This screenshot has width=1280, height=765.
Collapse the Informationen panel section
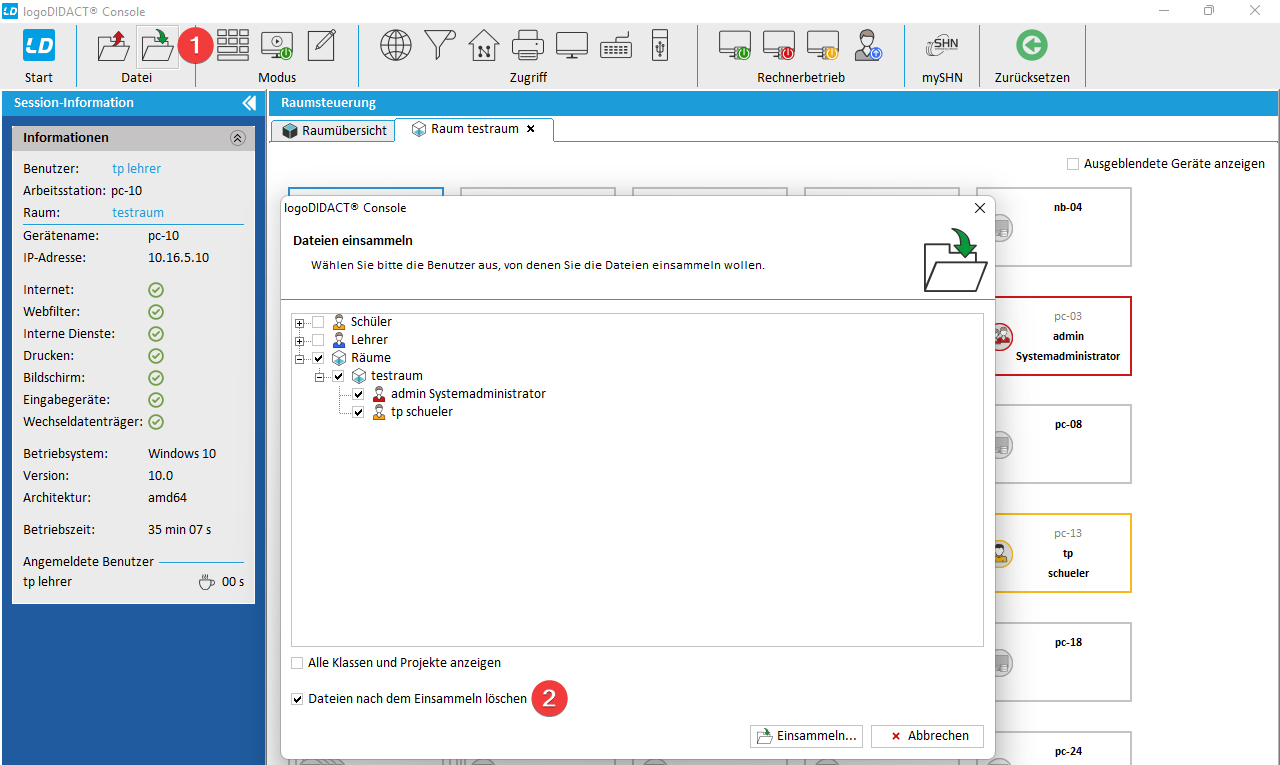coord(237,138)
